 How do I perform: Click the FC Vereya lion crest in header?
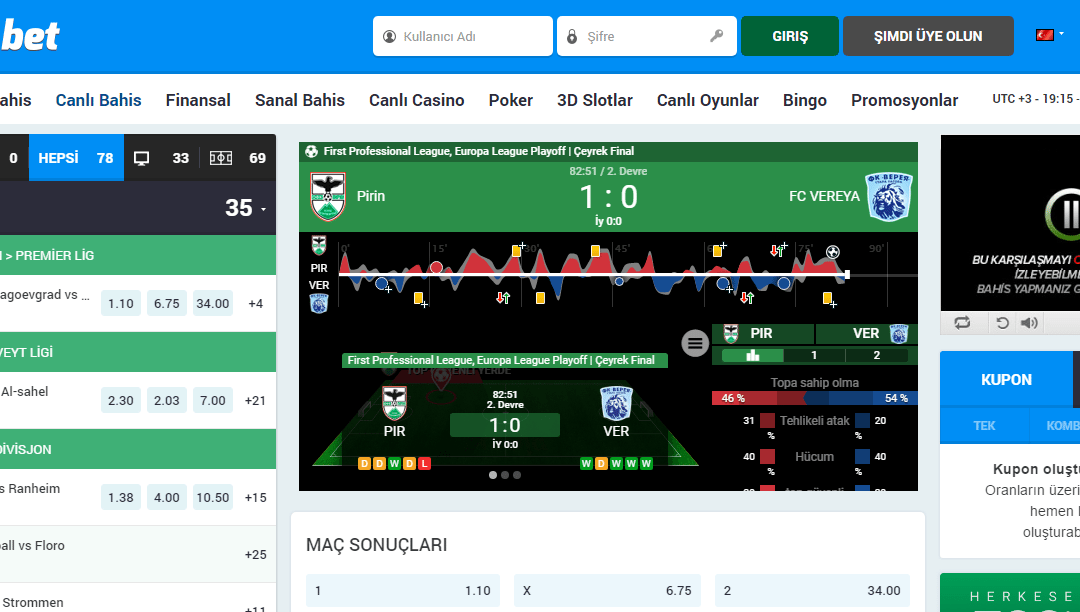[889, 197]
